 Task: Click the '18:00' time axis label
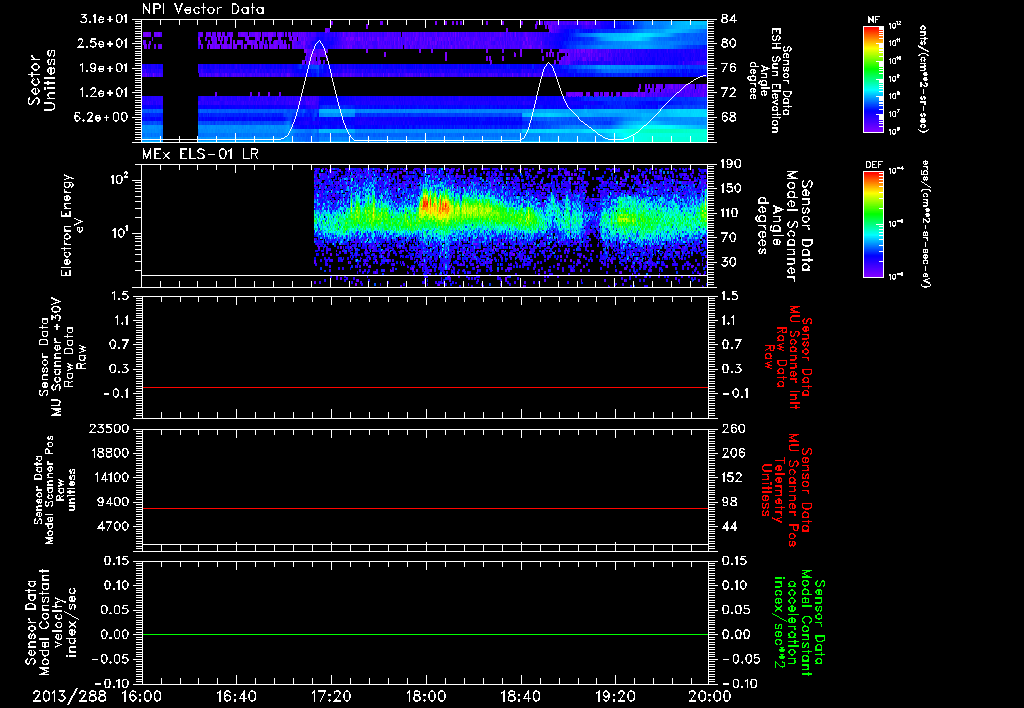point(426,696)
